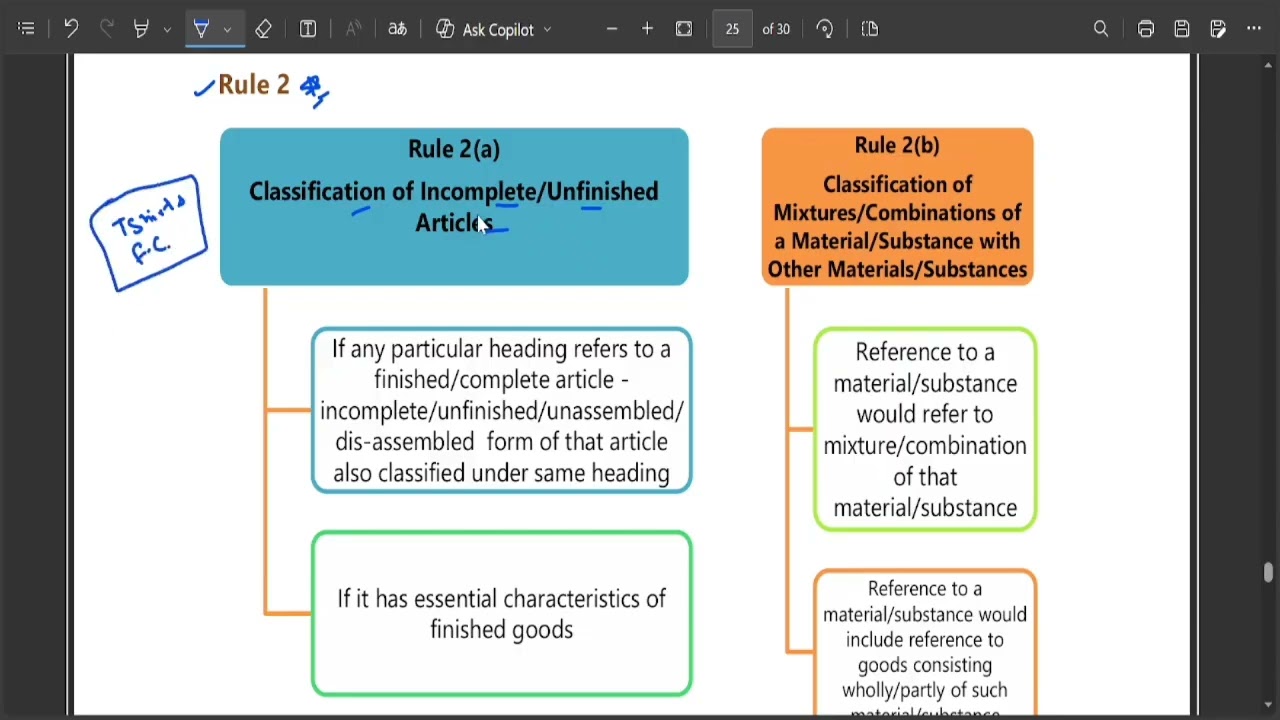
Task: Click the Save as icon
Action: coord(1218,29)
